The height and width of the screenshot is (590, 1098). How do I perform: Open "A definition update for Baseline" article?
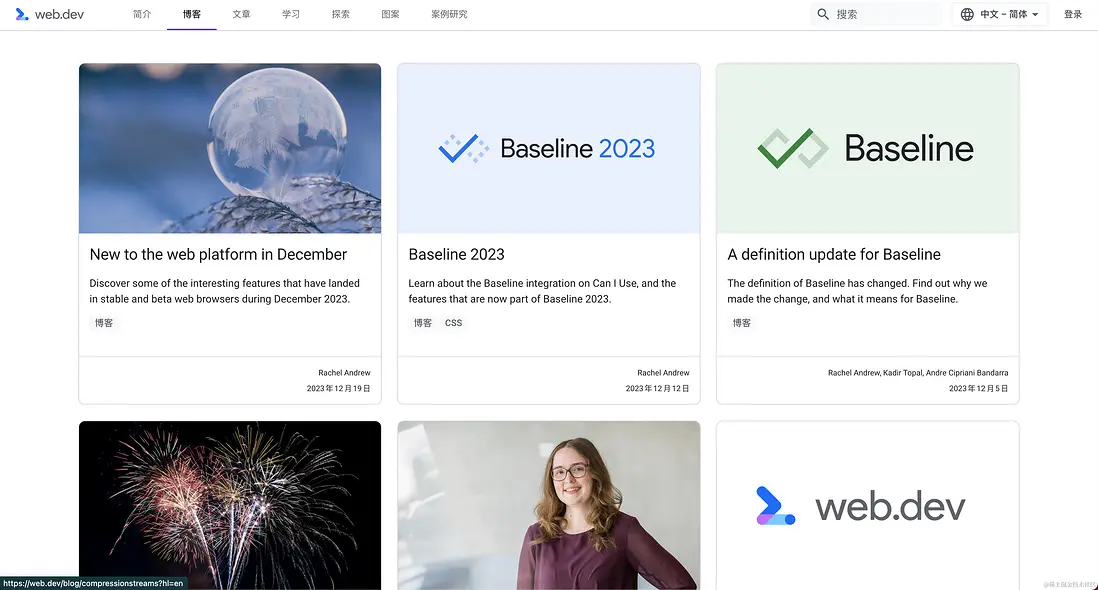coord(834,254)
